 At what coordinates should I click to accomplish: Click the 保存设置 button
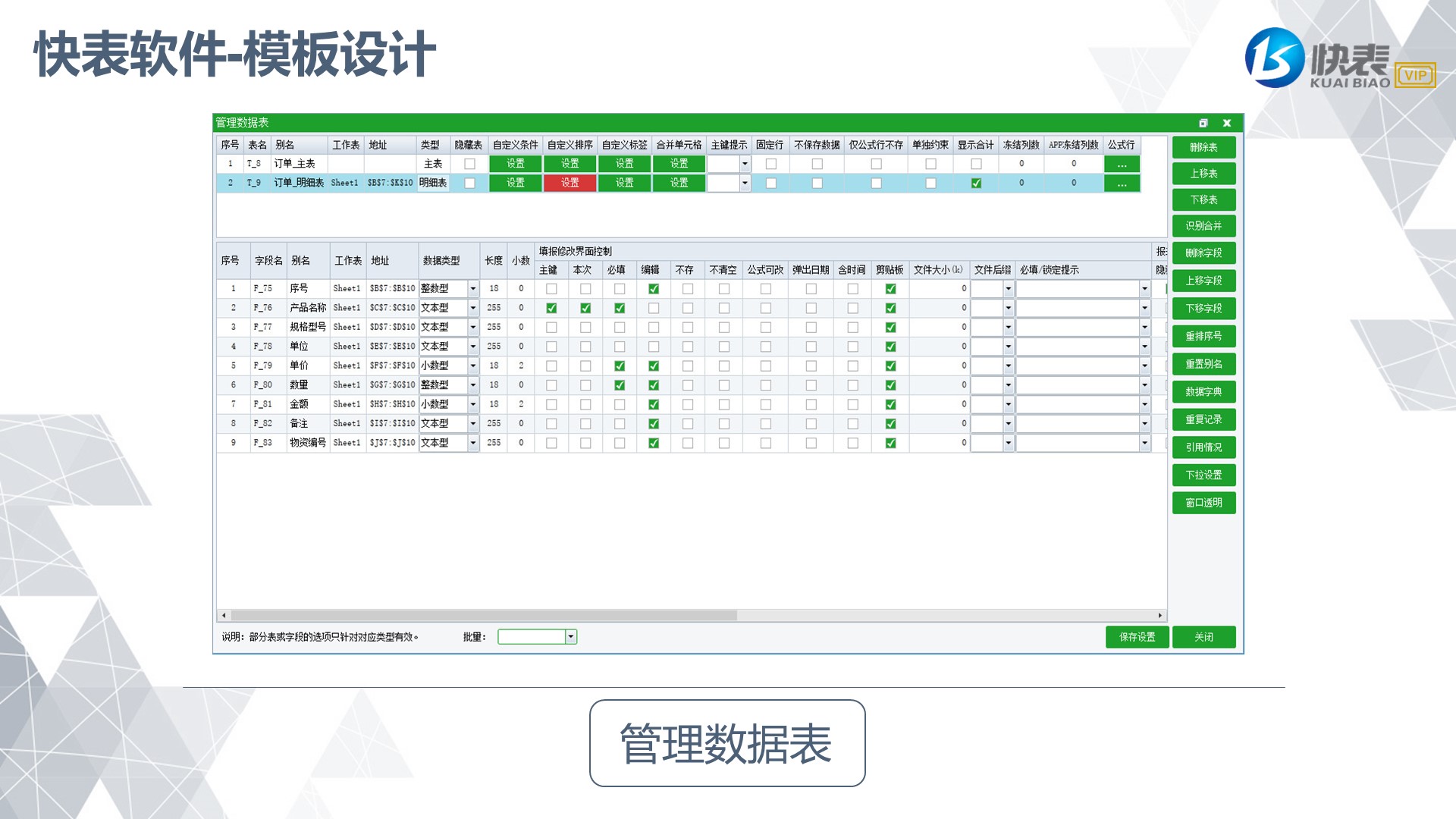1137,637
